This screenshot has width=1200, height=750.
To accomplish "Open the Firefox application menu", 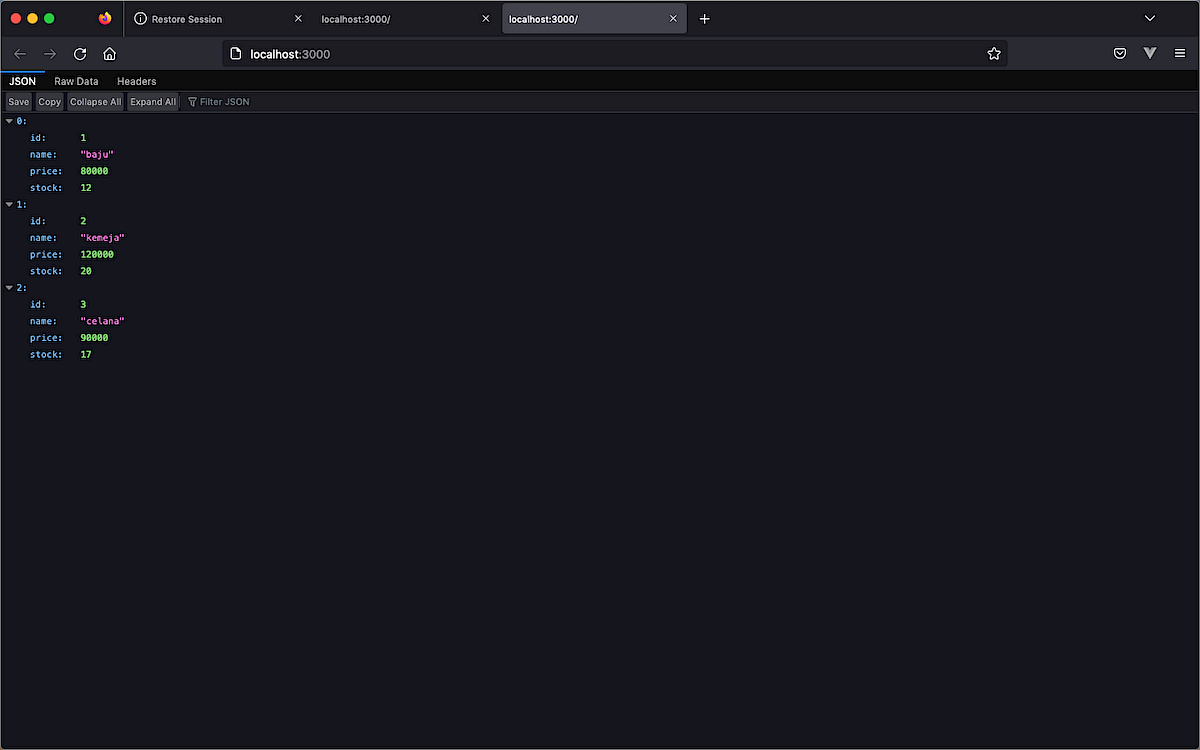I will coord(1180,53).
